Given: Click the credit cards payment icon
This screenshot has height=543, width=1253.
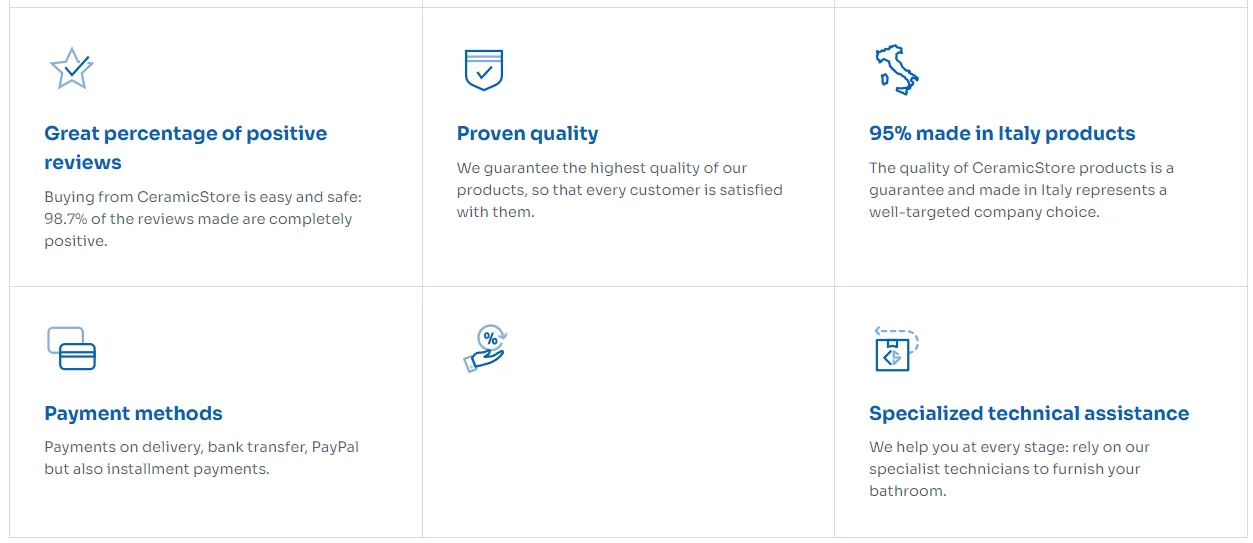Looking at the screenshot, I should [x=71, y=348].
